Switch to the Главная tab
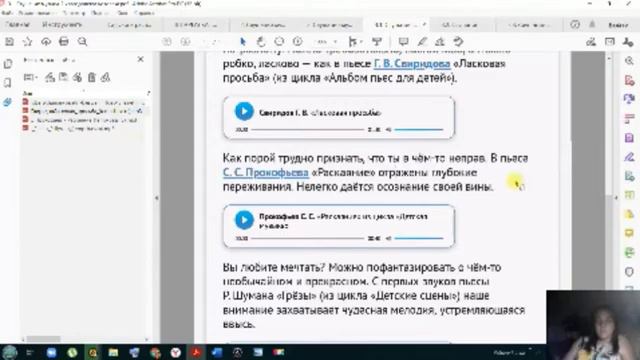 18,25
